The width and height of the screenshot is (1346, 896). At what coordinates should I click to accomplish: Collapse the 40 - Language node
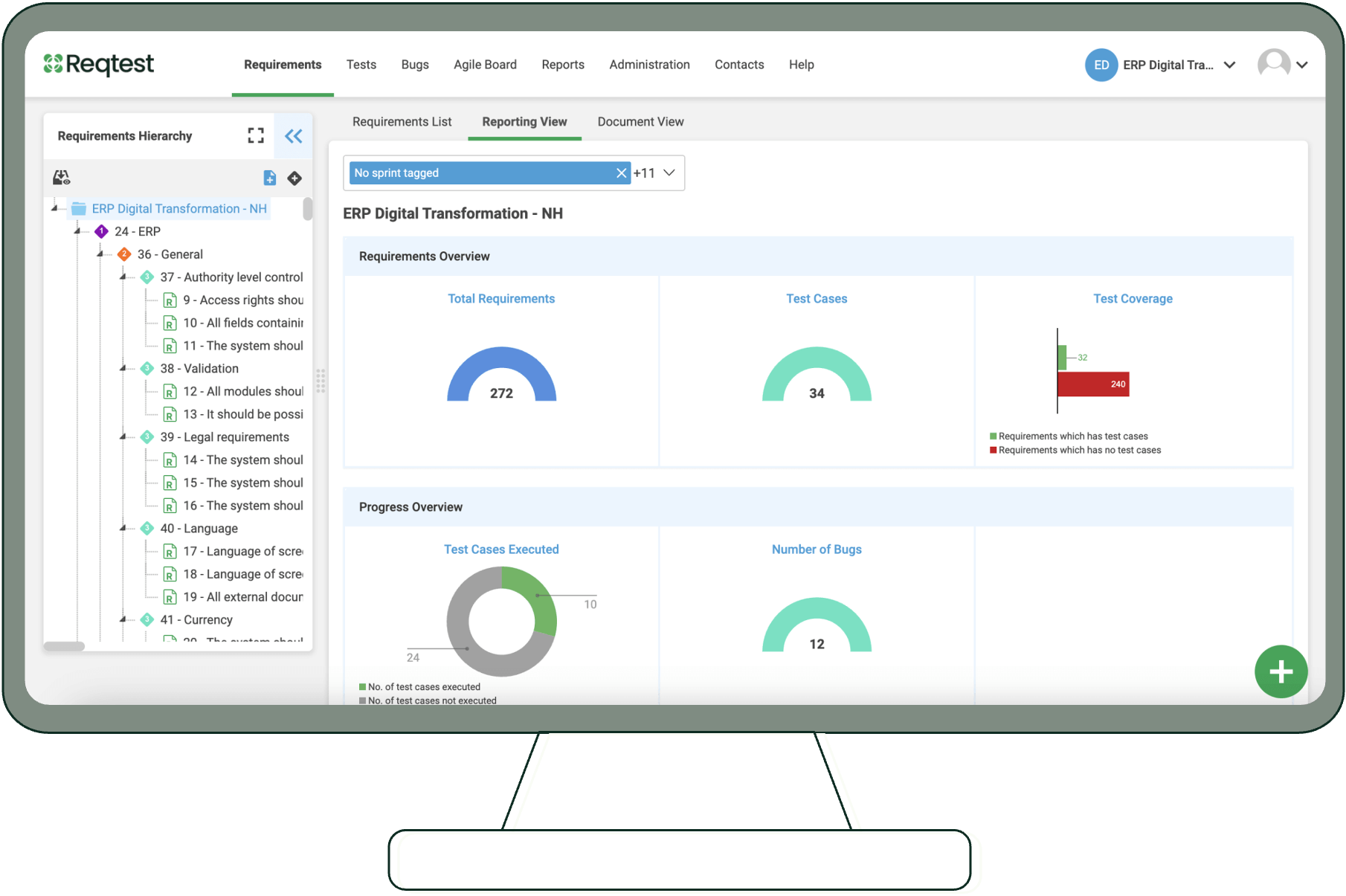pyautogui.click(x=123, y=529)
